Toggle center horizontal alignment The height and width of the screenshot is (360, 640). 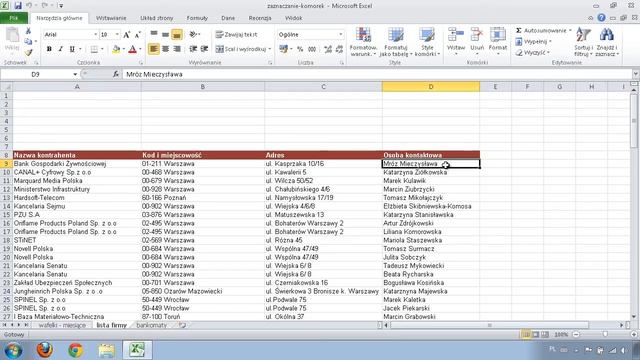tap(165, 49)
